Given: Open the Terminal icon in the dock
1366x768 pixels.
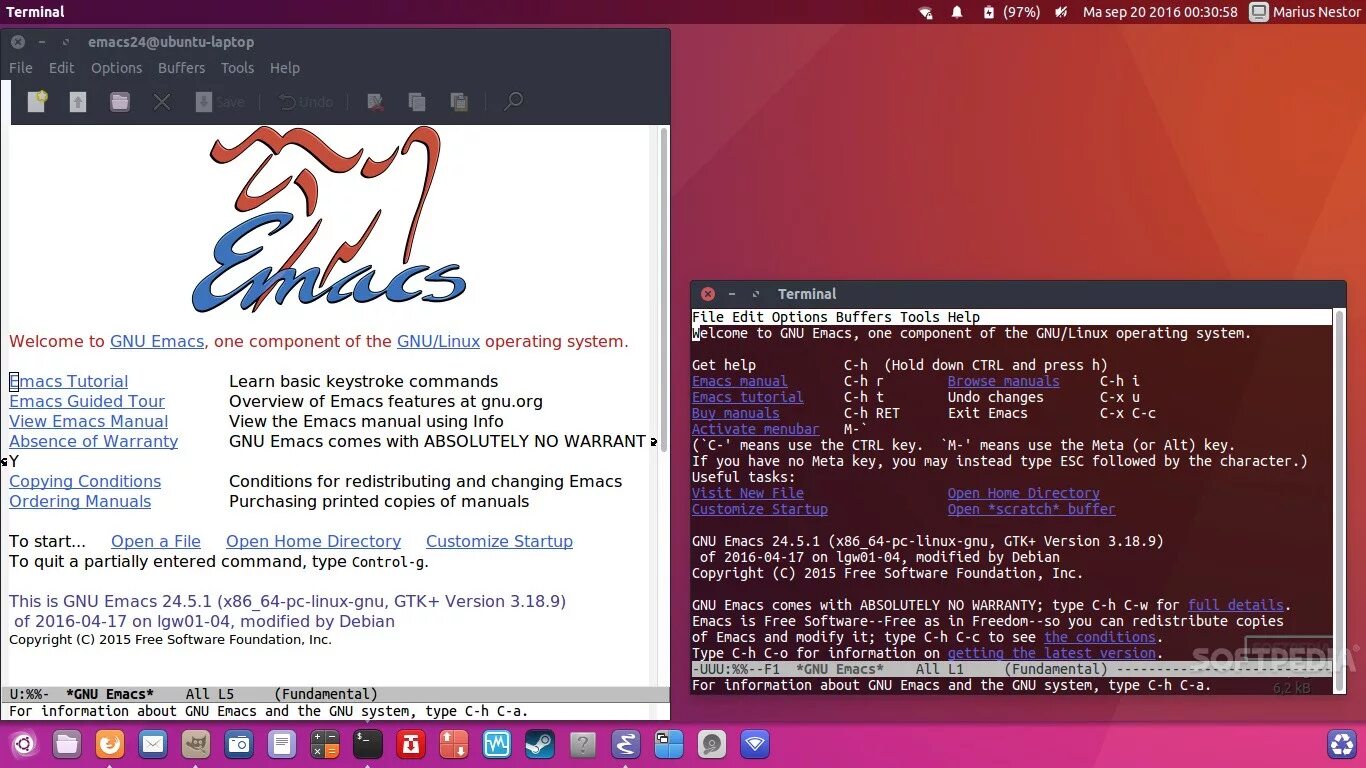Looking at the screenshot, I should (x=368, y=744).
